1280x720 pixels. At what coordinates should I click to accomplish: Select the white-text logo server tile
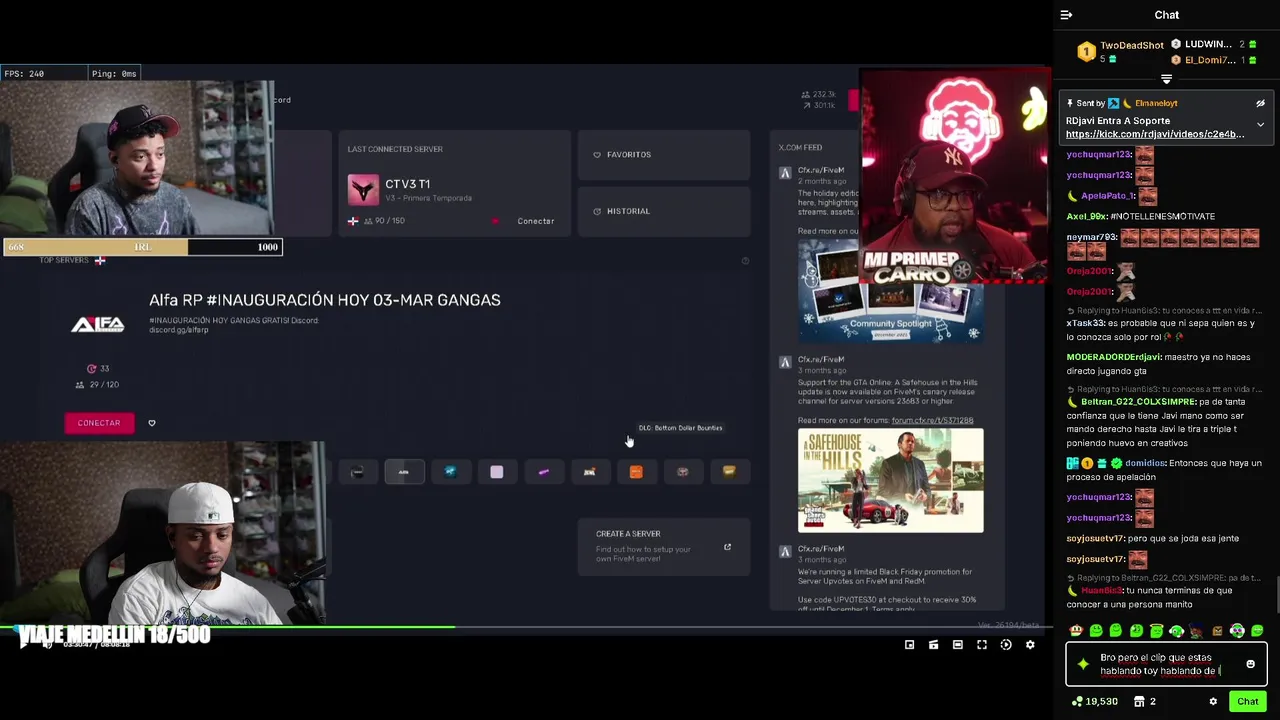(589, 472)
